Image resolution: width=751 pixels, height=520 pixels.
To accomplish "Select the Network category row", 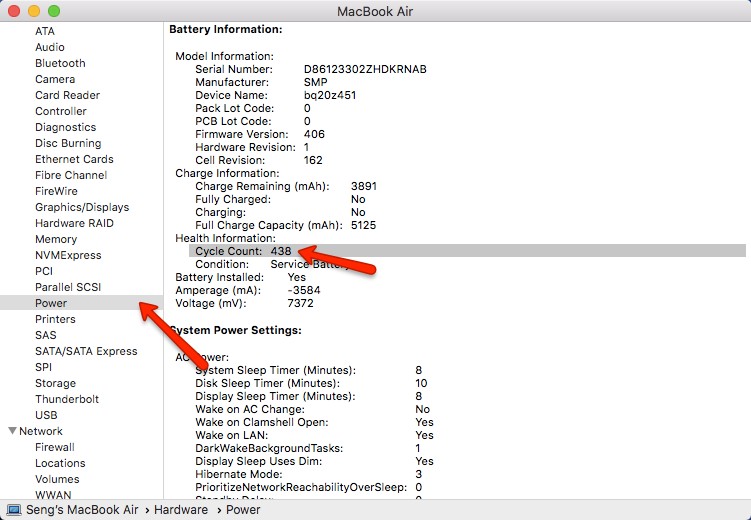I will [x=41, y=431].
